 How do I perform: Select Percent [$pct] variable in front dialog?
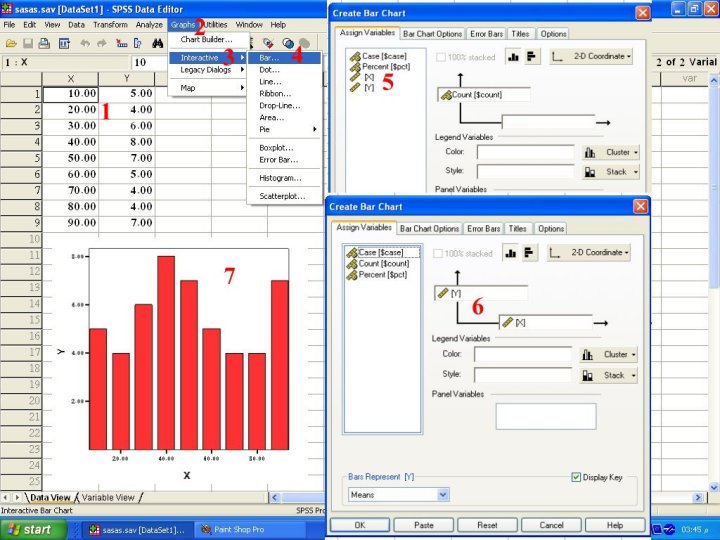(382, 275)
